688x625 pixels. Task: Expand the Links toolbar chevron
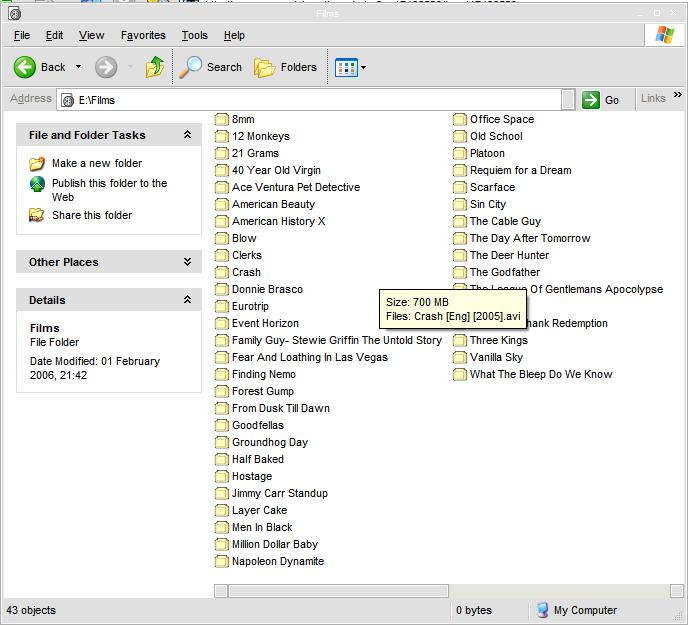click(678, 94)
